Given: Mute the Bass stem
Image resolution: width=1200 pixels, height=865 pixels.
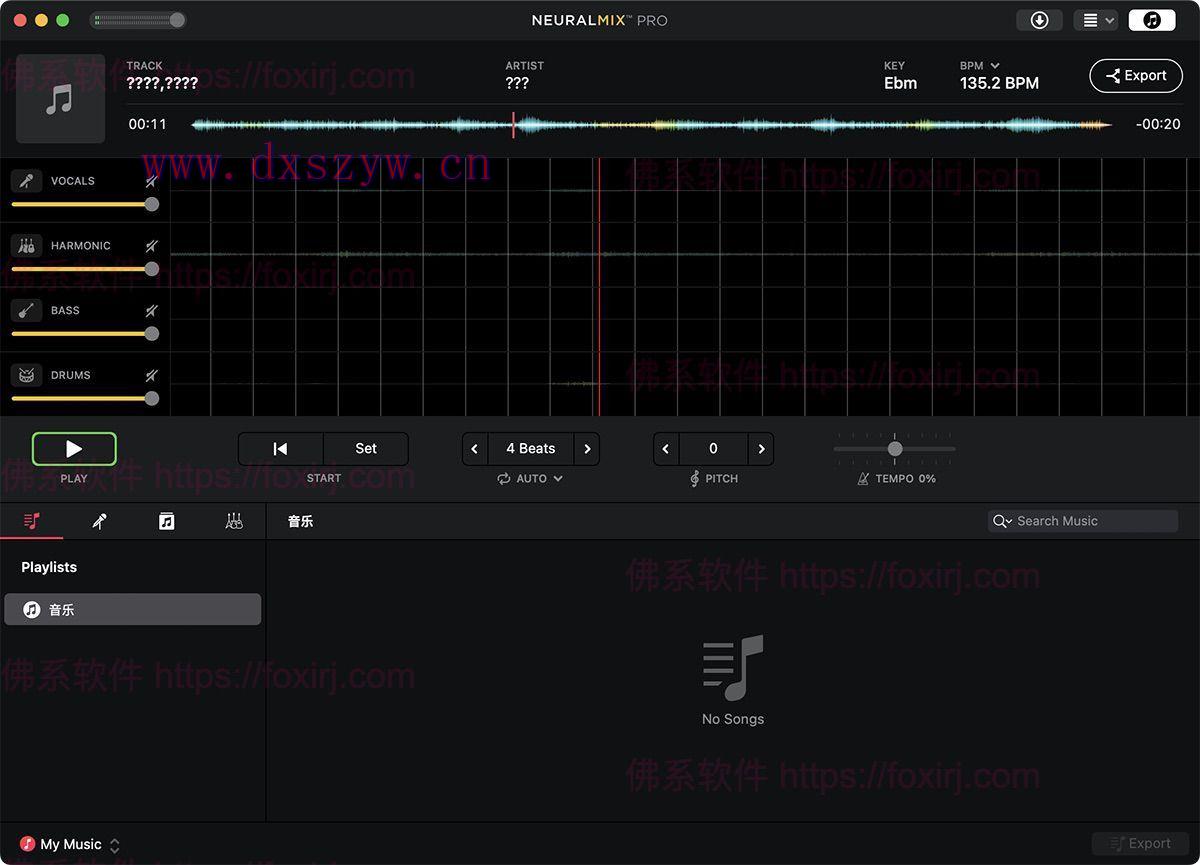Looking at the screenshot, I should pos(151,311).
